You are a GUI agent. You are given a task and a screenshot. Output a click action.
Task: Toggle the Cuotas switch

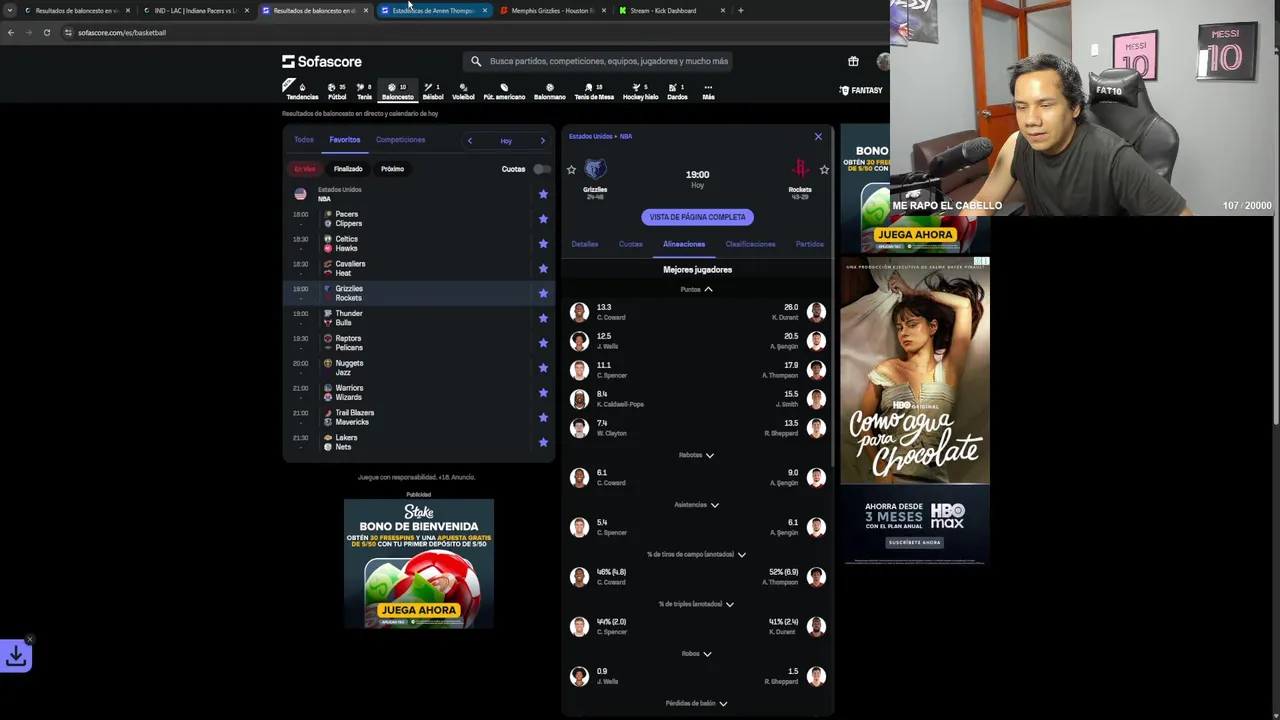[x=541, y=169]
